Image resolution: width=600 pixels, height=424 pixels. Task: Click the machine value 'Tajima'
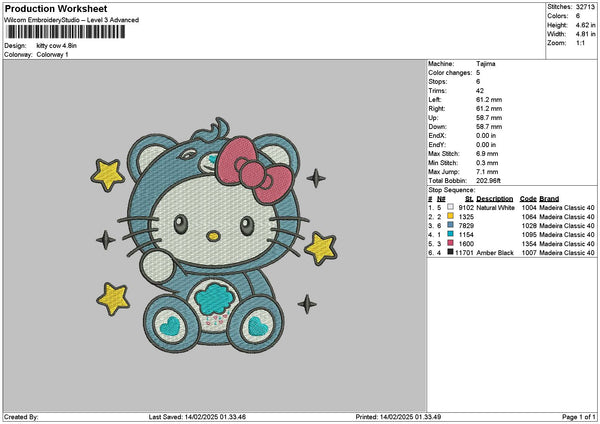click(x=486, y=64)
